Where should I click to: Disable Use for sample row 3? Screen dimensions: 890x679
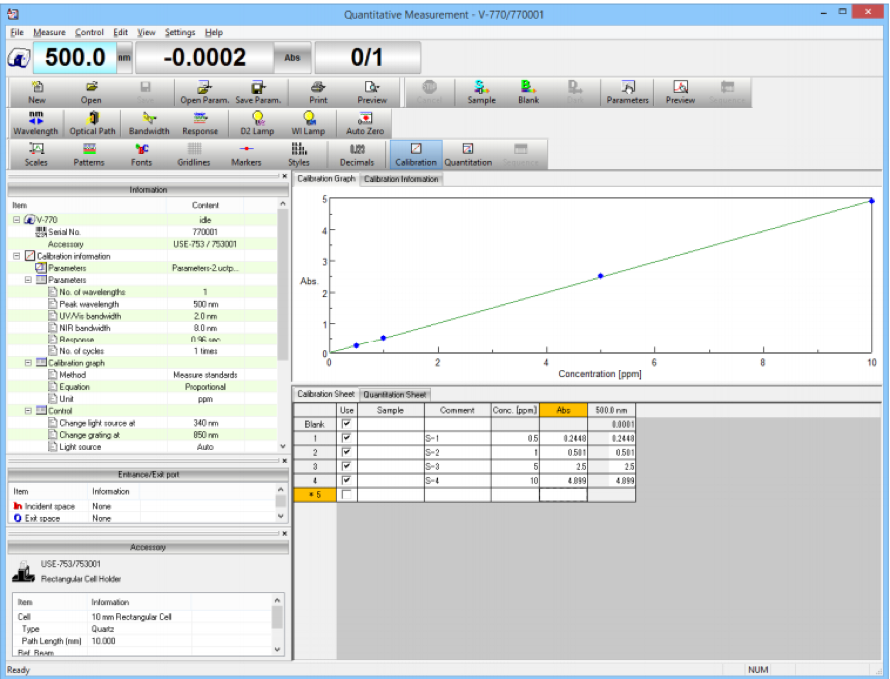[346, 464]
